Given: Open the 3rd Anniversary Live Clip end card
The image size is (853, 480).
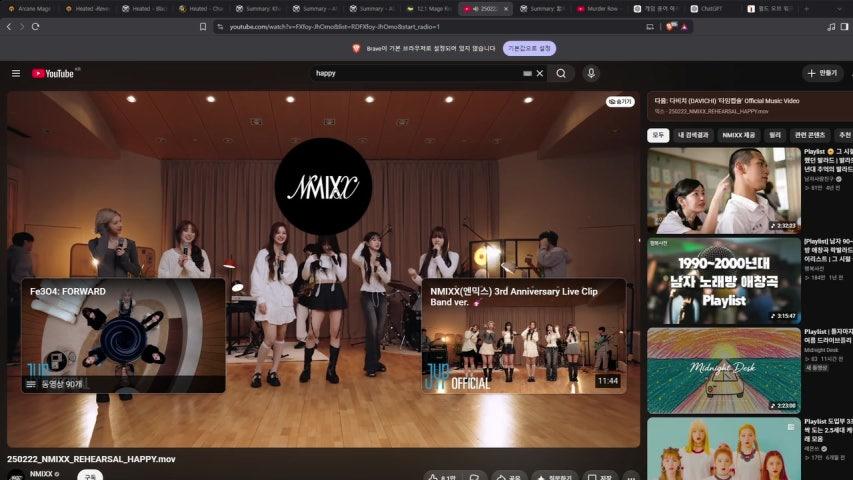Looking at the screenshot, I should click(524, 336).
